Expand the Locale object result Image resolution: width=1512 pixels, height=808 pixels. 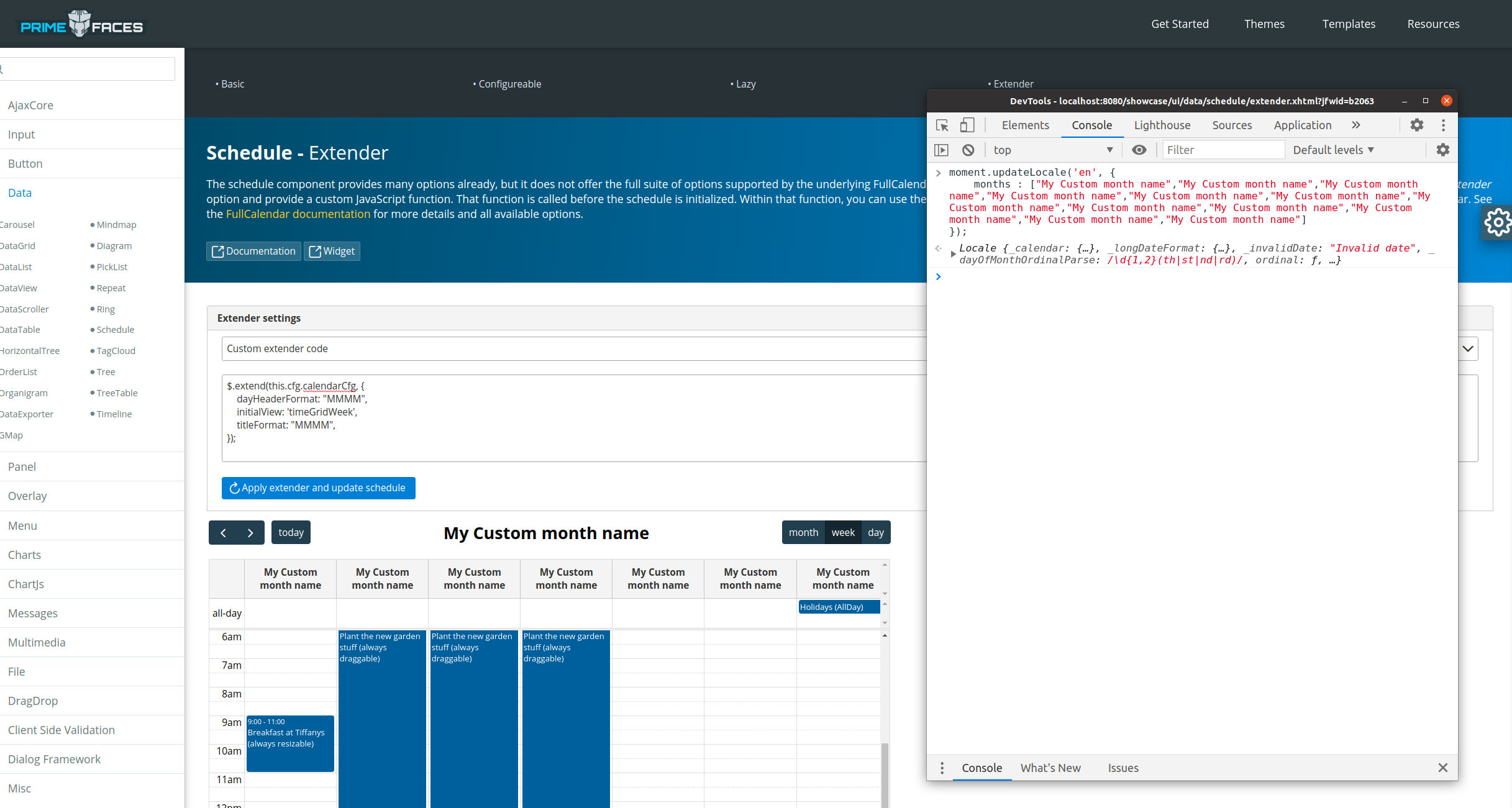click(x=953, y=254)
